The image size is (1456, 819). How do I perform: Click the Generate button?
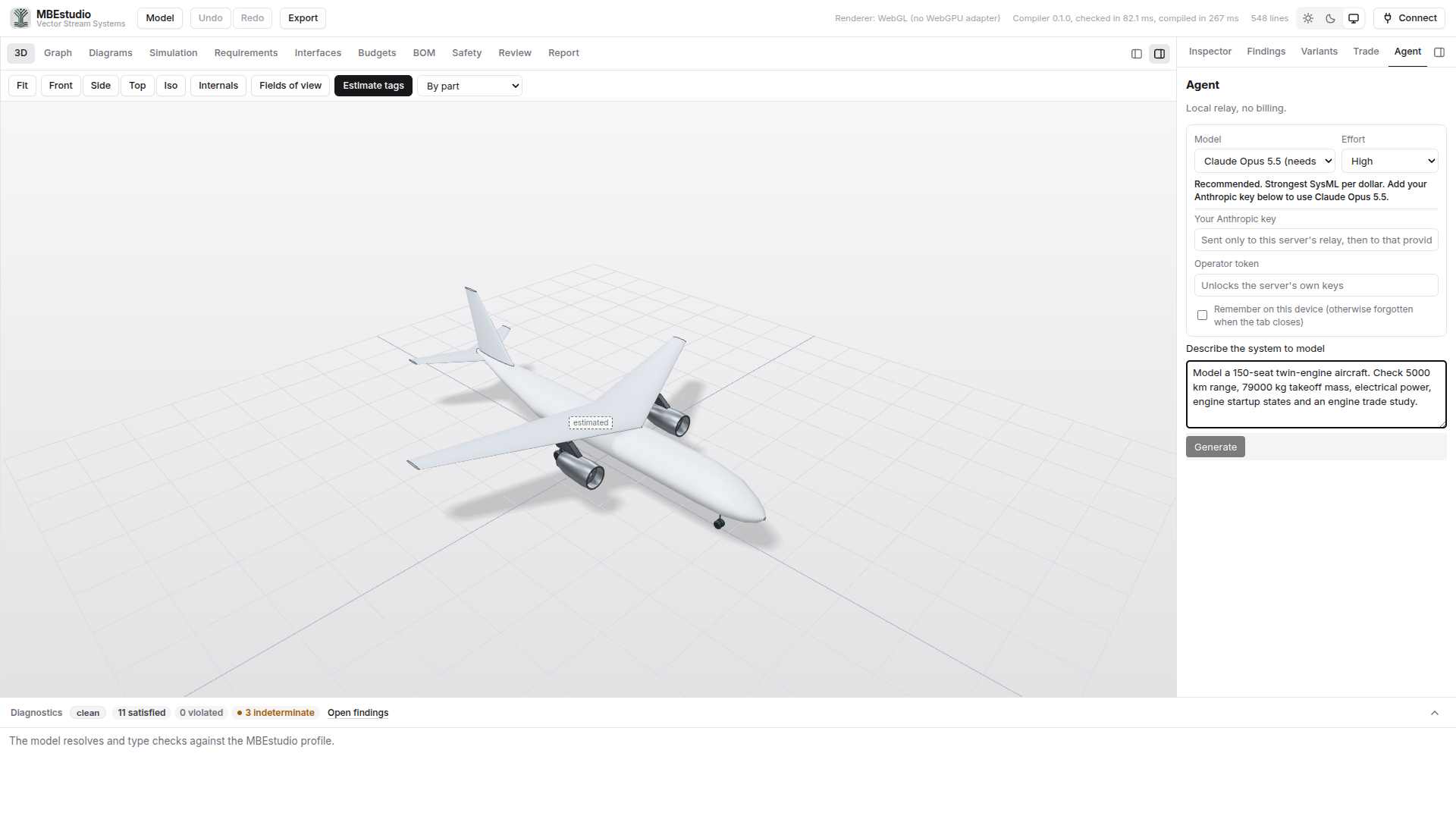pyautogui.click(x=1215, y=447)
